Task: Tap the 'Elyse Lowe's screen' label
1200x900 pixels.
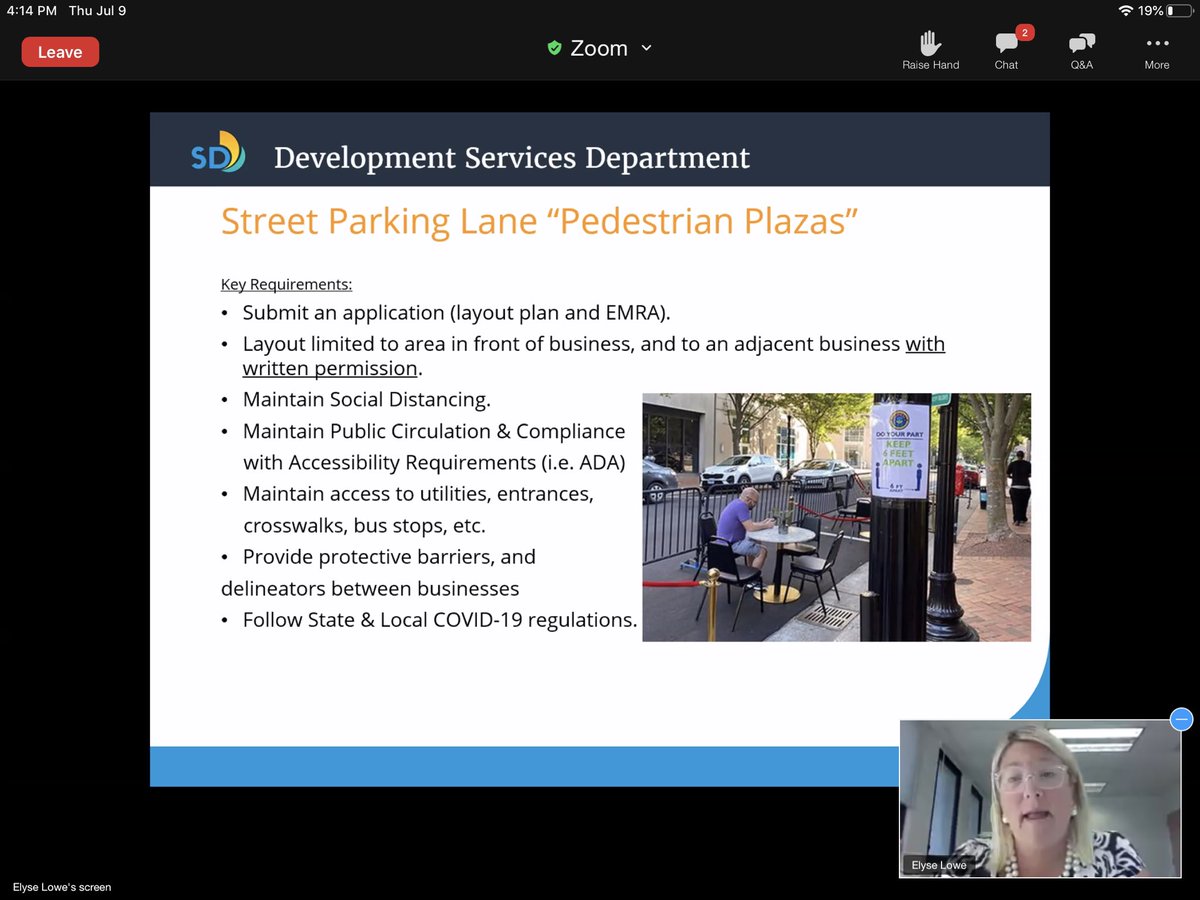Action: 62,886
